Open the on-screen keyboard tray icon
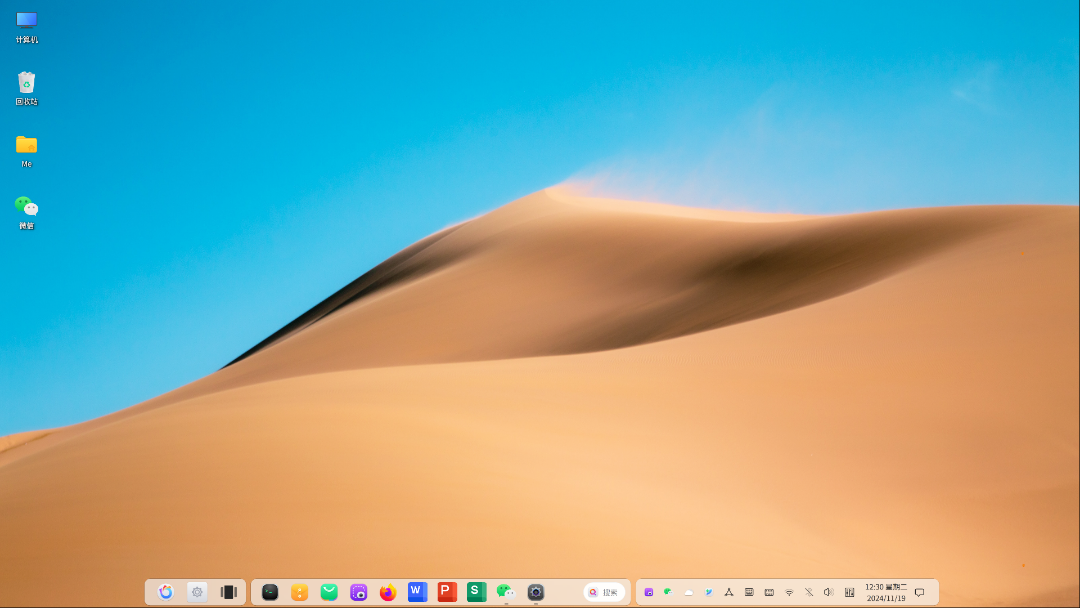Image resolution: width=1080 pixels, height=608 pixels. 749,592
